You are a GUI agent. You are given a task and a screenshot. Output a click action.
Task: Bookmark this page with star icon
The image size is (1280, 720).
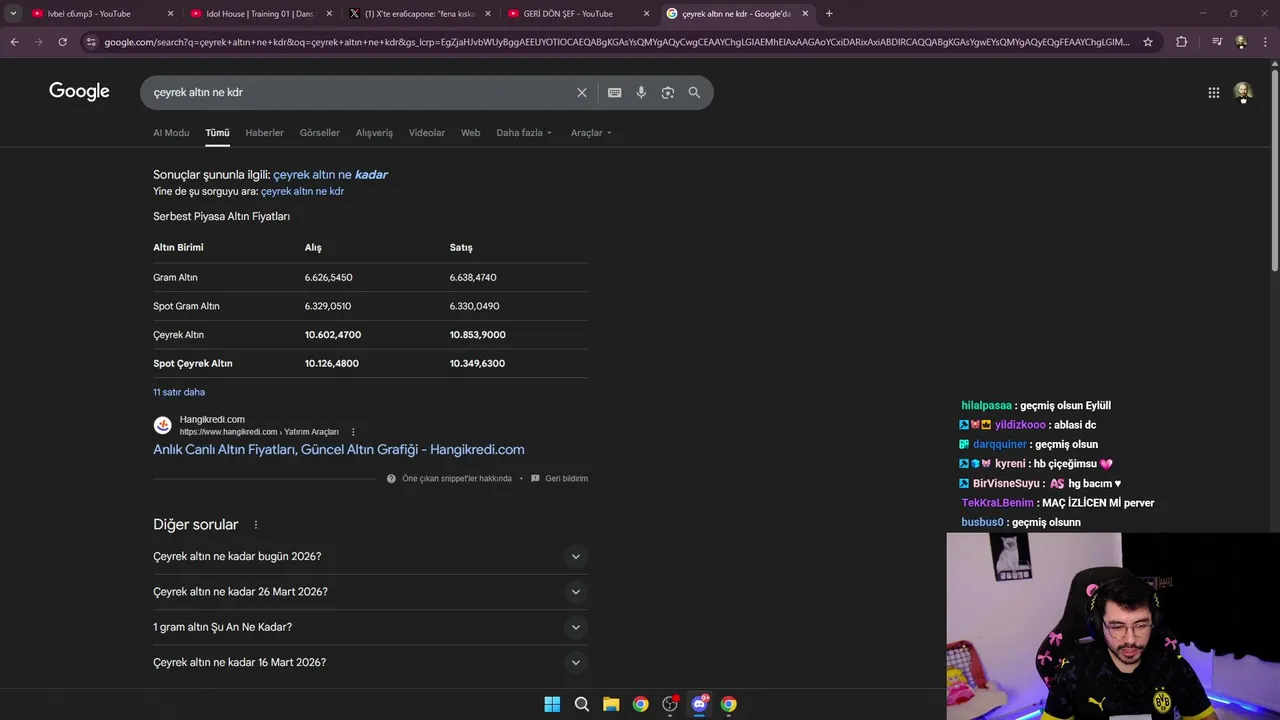click(1148, 42)
